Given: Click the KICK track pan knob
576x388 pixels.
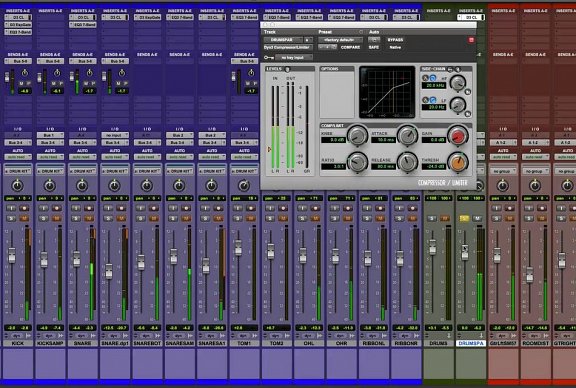Looking at the screenshot, I should [17, 186].
